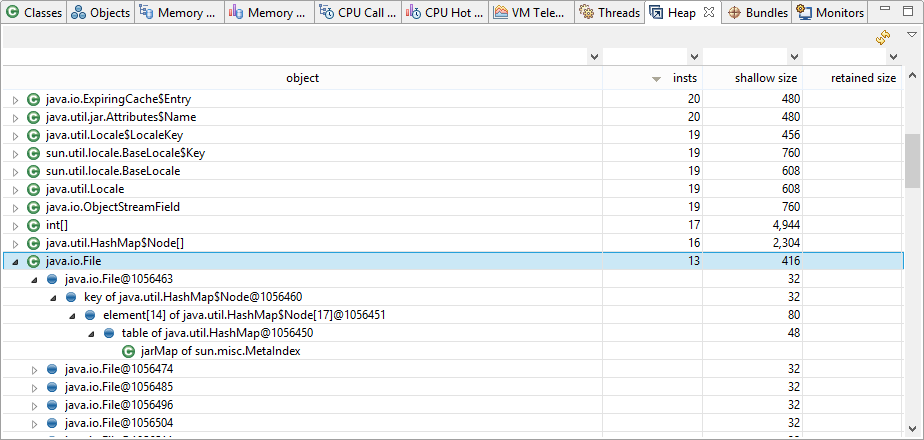Click the int[] class icon

33,225
